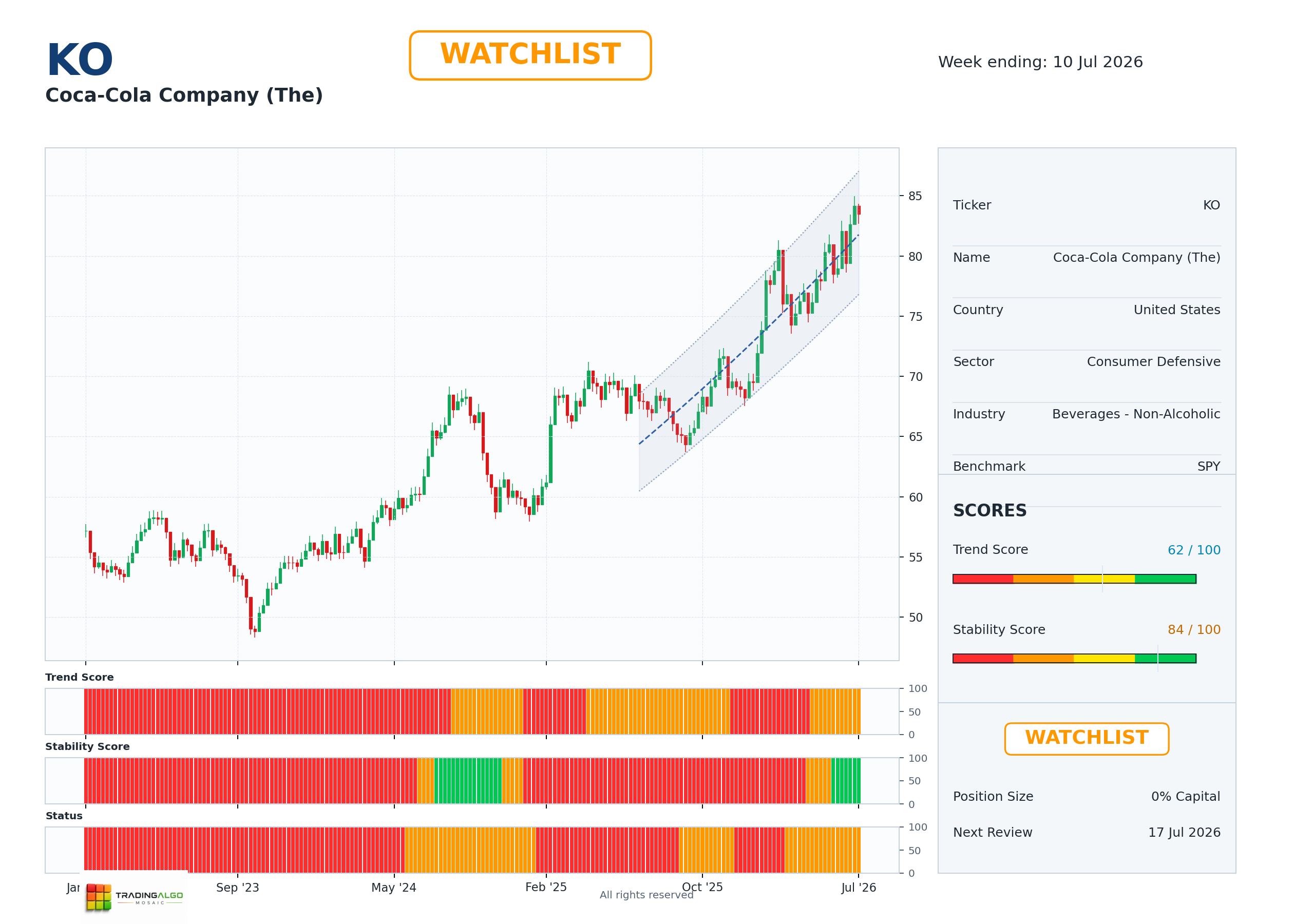The width and height of the screenshot is (1294, 924).
Task: Click the 84 / 100 stability score value
Action: [1194, 630]
